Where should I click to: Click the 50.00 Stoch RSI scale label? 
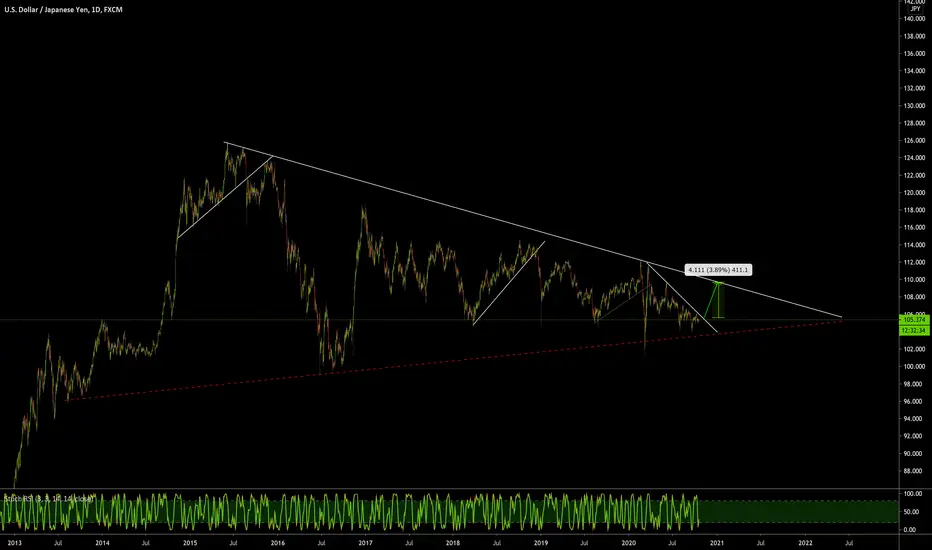[913, 512]
